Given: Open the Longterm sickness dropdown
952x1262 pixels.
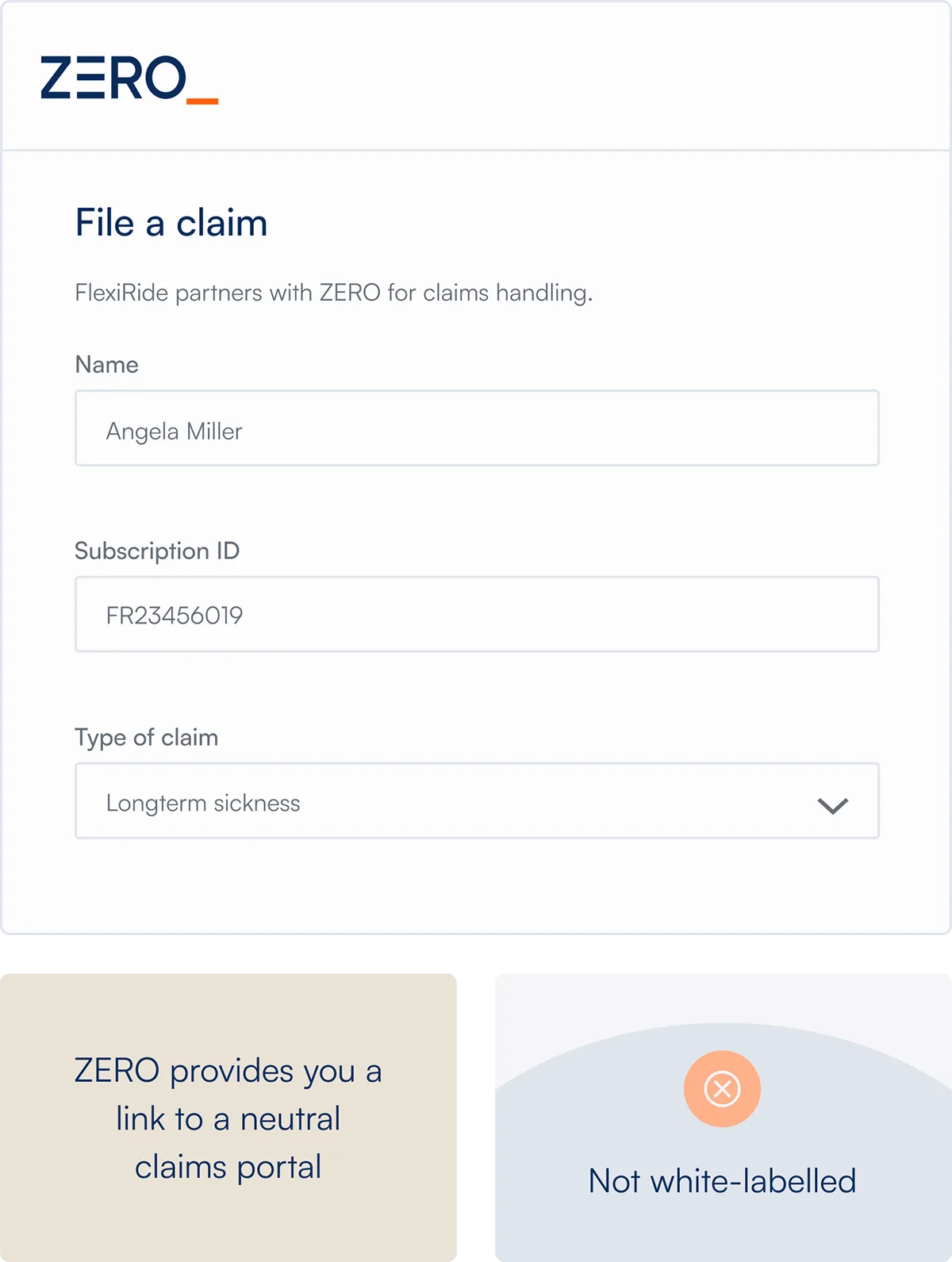Looking at the screenshot, I should point(477,801).
